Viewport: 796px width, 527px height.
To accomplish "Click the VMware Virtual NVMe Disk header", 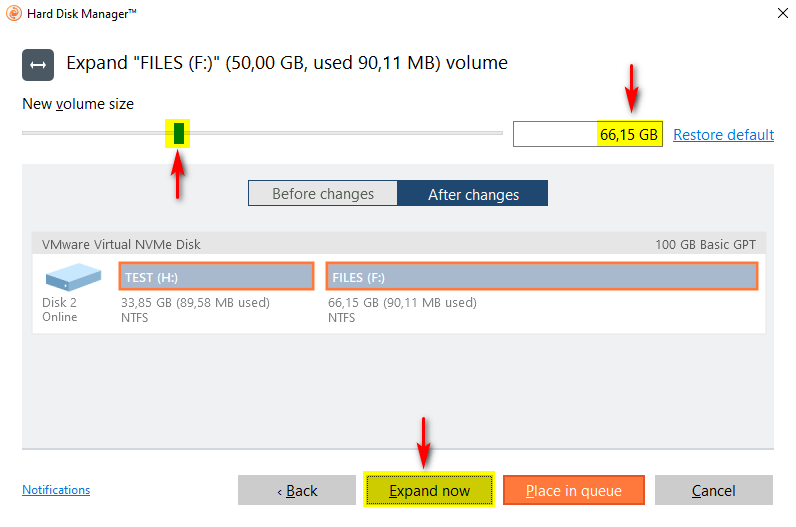I will click(121, 244).
